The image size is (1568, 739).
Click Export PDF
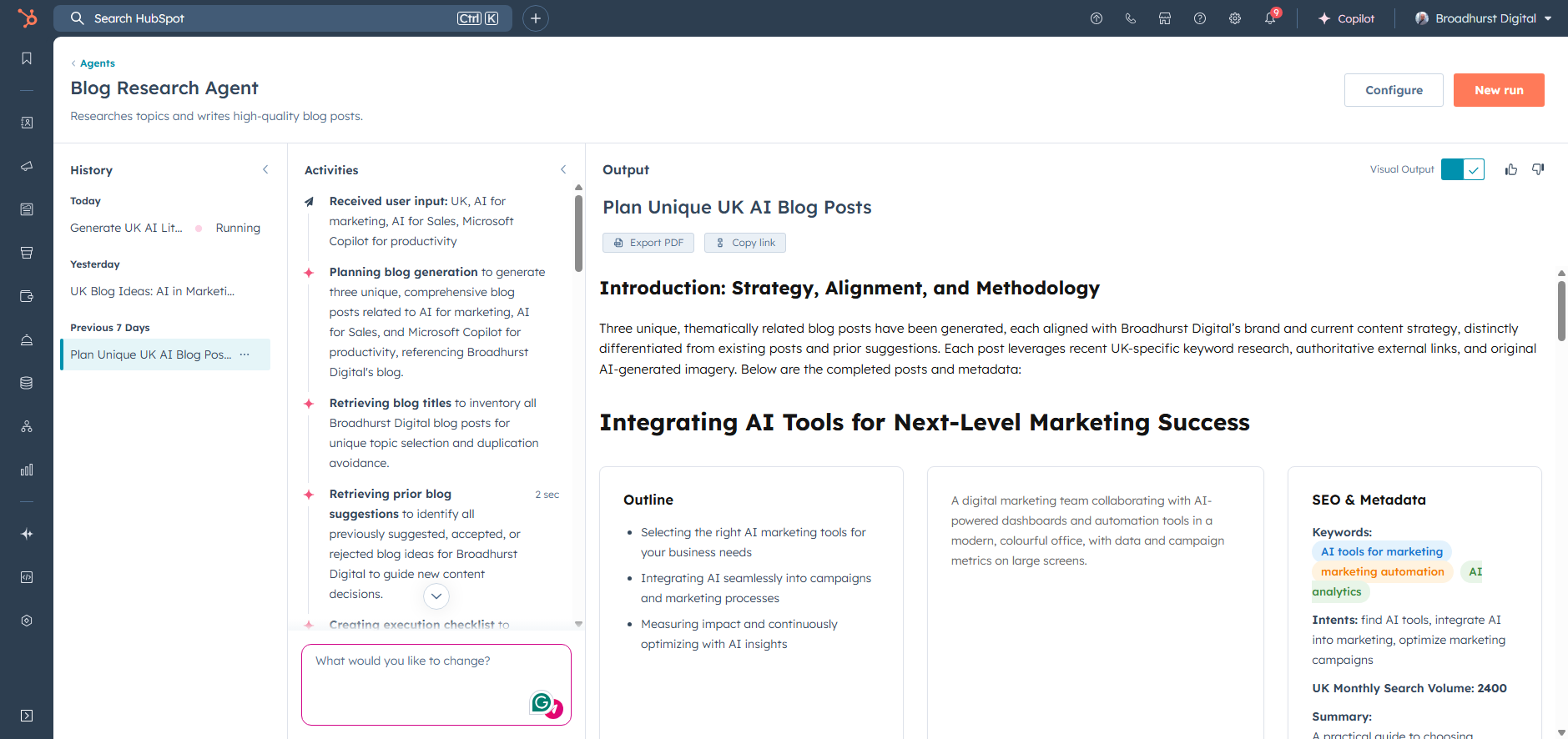[x=648, y=243]
